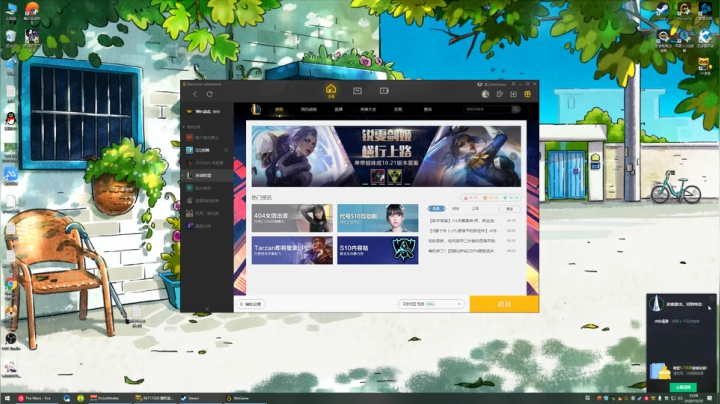Open the download manager icon
Viewport: 720px width, 404px height.
pos(513,94)
